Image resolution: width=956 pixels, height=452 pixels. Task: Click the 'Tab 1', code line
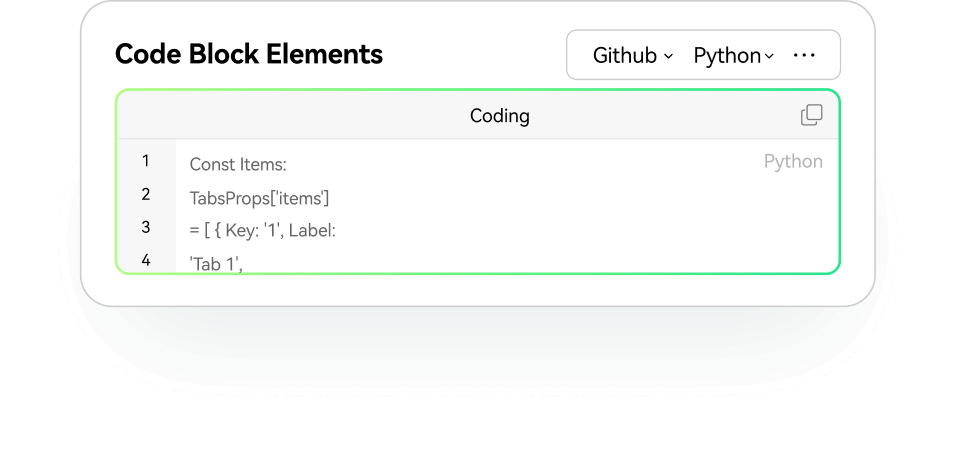(216, 263)
